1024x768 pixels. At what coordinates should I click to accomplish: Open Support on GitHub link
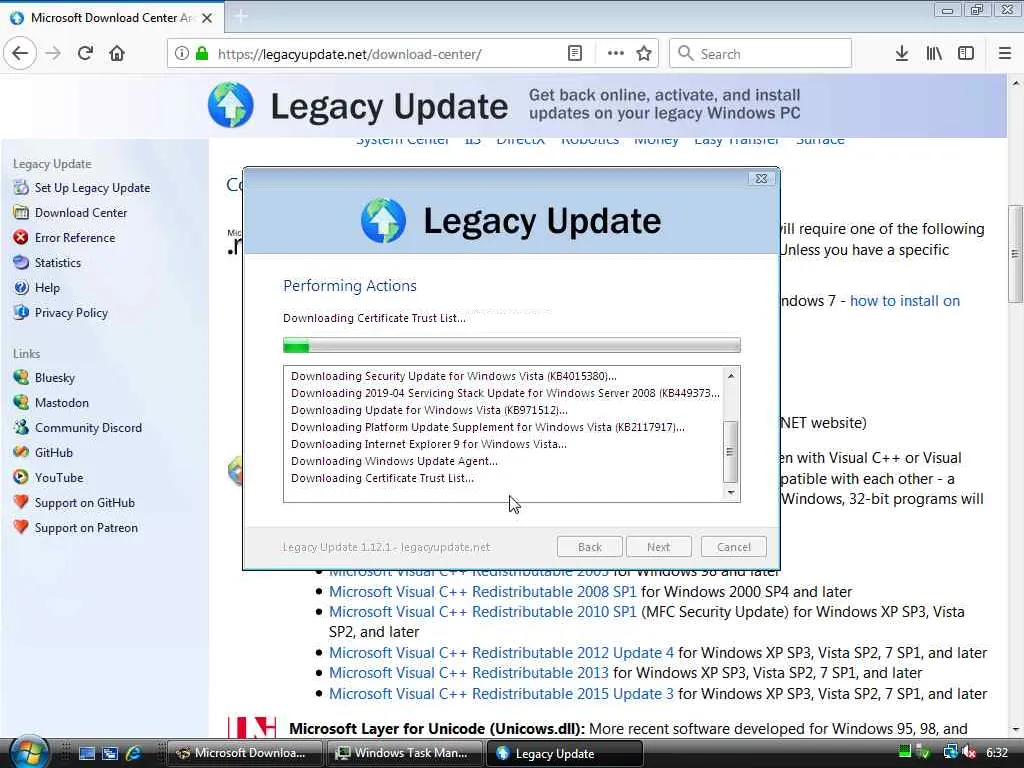click(85, 503)
